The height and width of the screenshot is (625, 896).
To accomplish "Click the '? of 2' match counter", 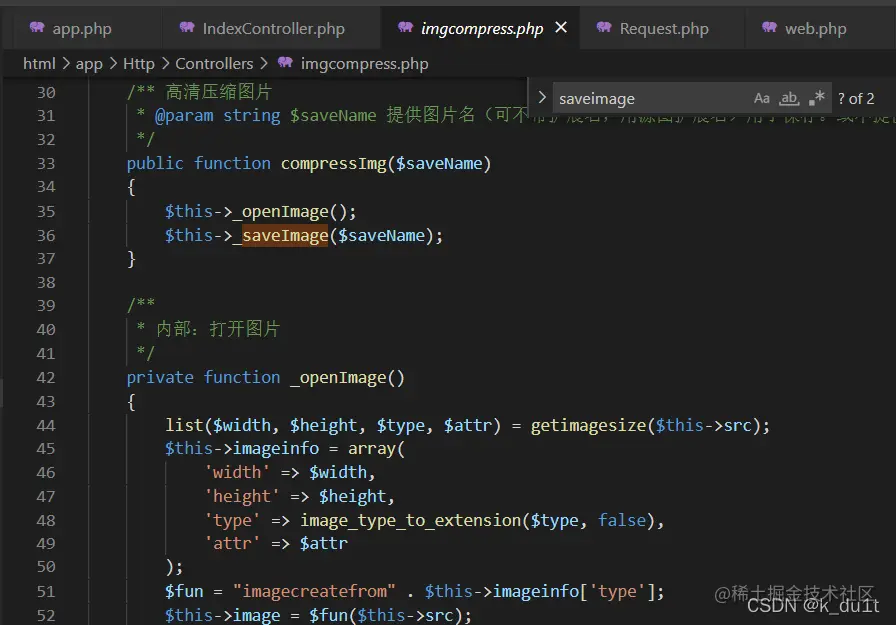I will (855, 99).
